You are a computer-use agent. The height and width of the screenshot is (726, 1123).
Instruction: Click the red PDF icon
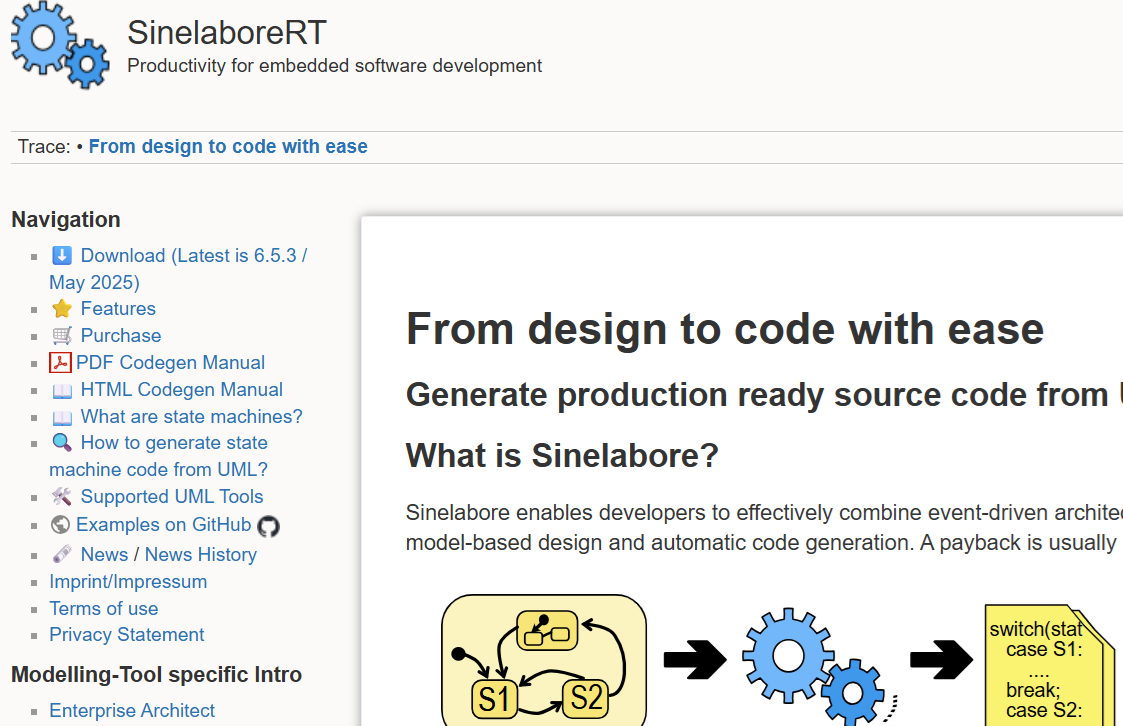click(60, 362)
